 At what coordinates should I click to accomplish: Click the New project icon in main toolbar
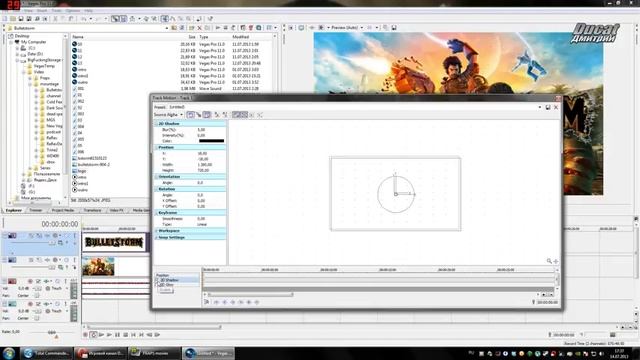[x=5, y=19]
